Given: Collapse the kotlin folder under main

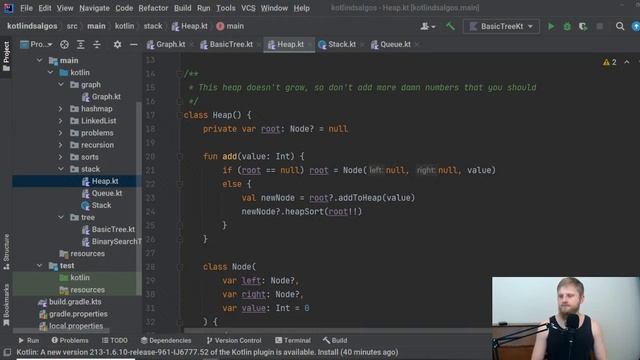Looking at the screenshot, I should (x=50, y=73).
